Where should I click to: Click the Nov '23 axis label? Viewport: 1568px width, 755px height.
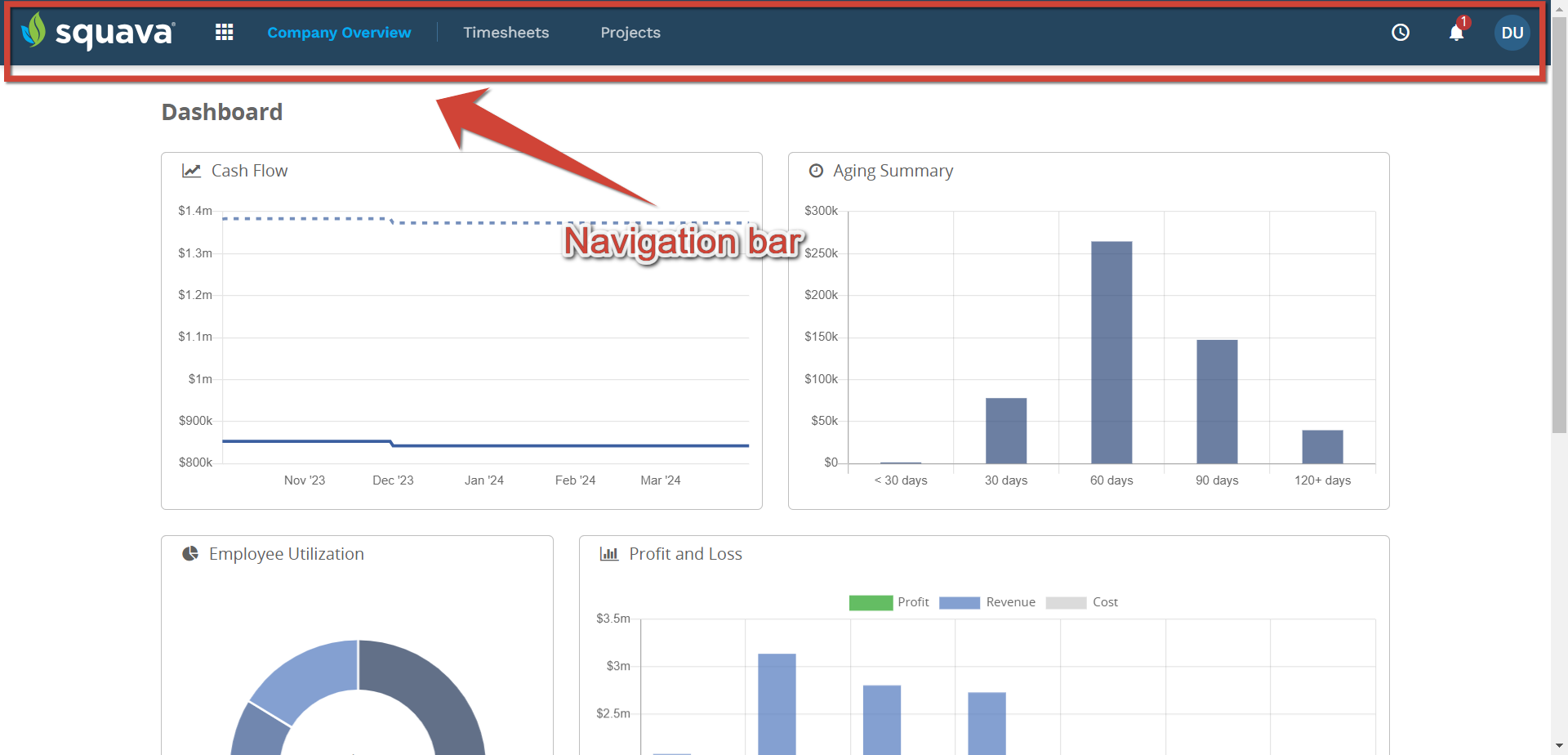305,480
